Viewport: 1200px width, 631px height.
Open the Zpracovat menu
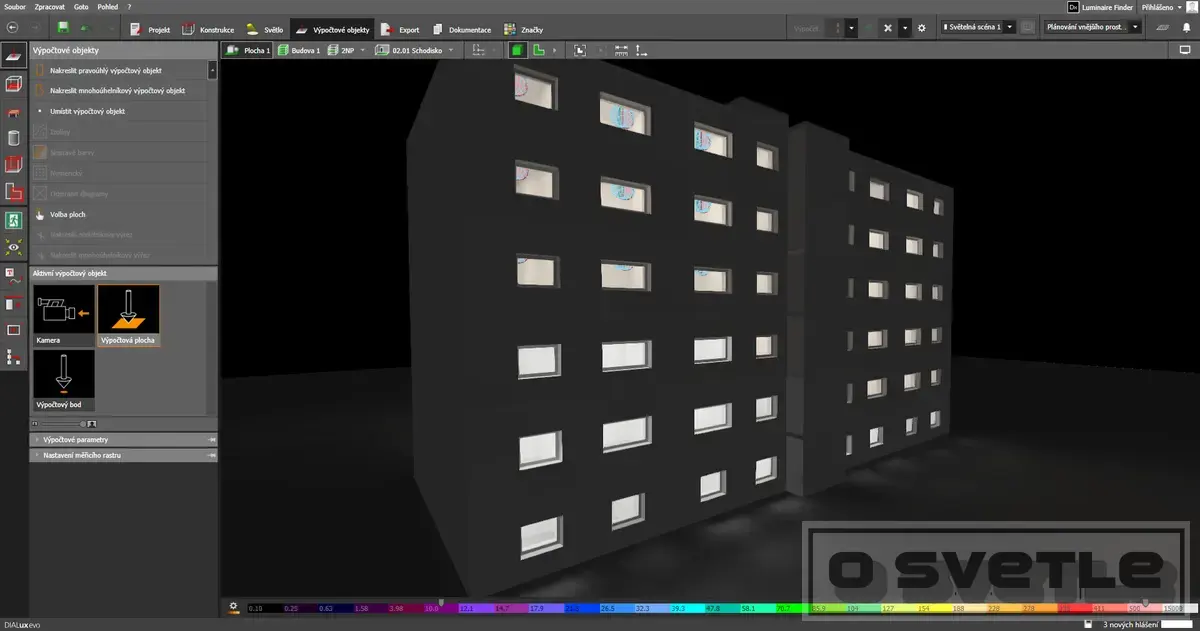50,7
